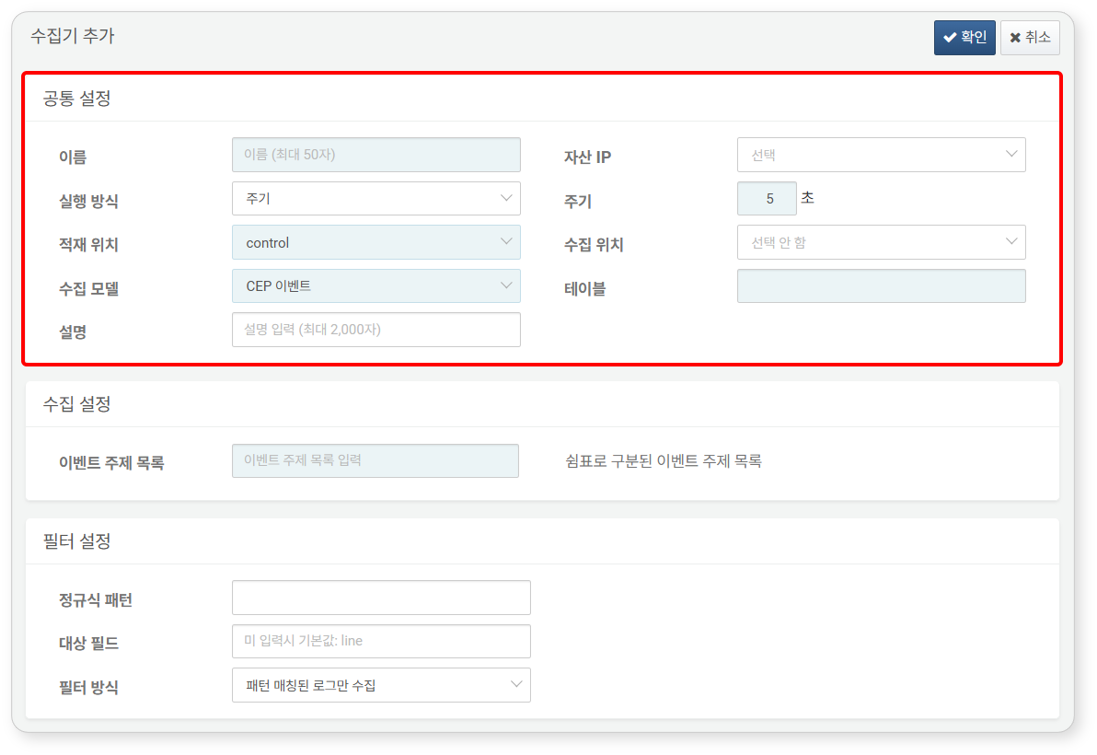Viewport: 1097px width, 755px height.
Task: Focus the 설명 description input field
Action: 376,330
